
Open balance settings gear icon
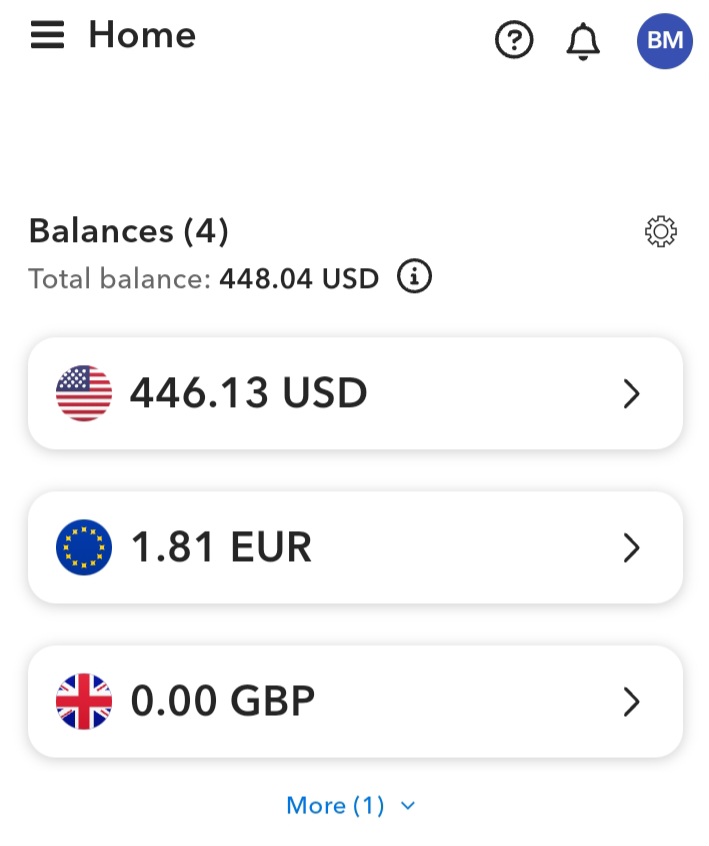(x=661, y=232)
